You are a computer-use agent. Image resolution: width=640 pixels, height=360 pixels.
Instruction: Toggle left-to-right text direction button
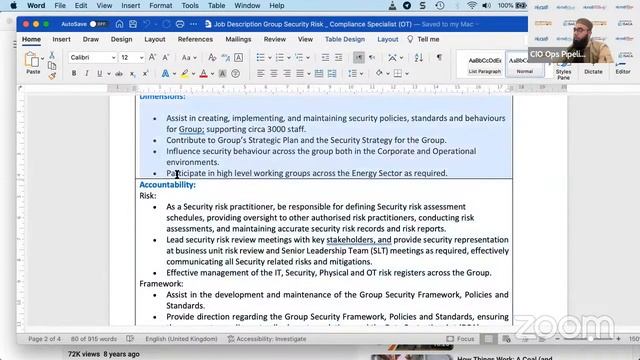coord(358,58)
